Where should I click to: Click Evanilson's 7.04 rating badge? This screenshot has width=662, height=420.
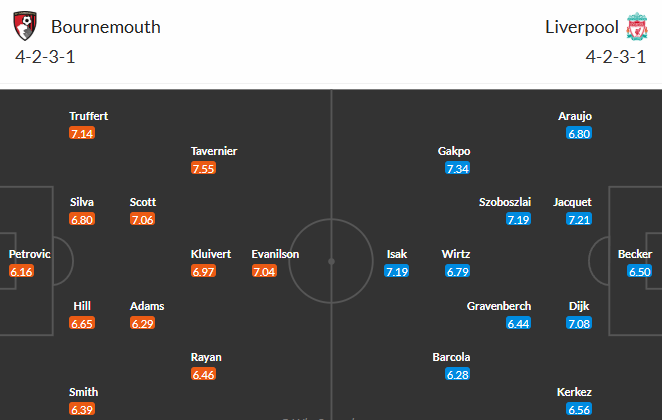point(264,271)
